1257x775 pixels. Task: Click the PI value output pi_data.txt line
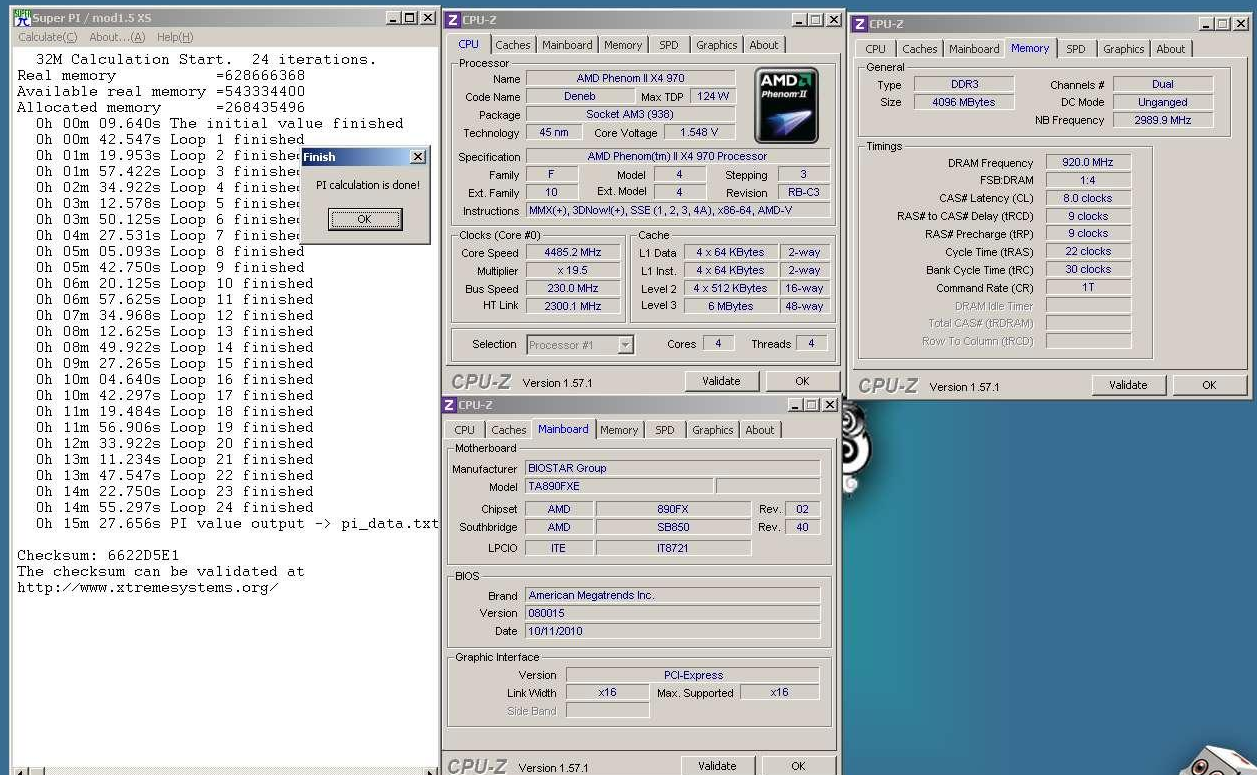[x=238, y=523]
